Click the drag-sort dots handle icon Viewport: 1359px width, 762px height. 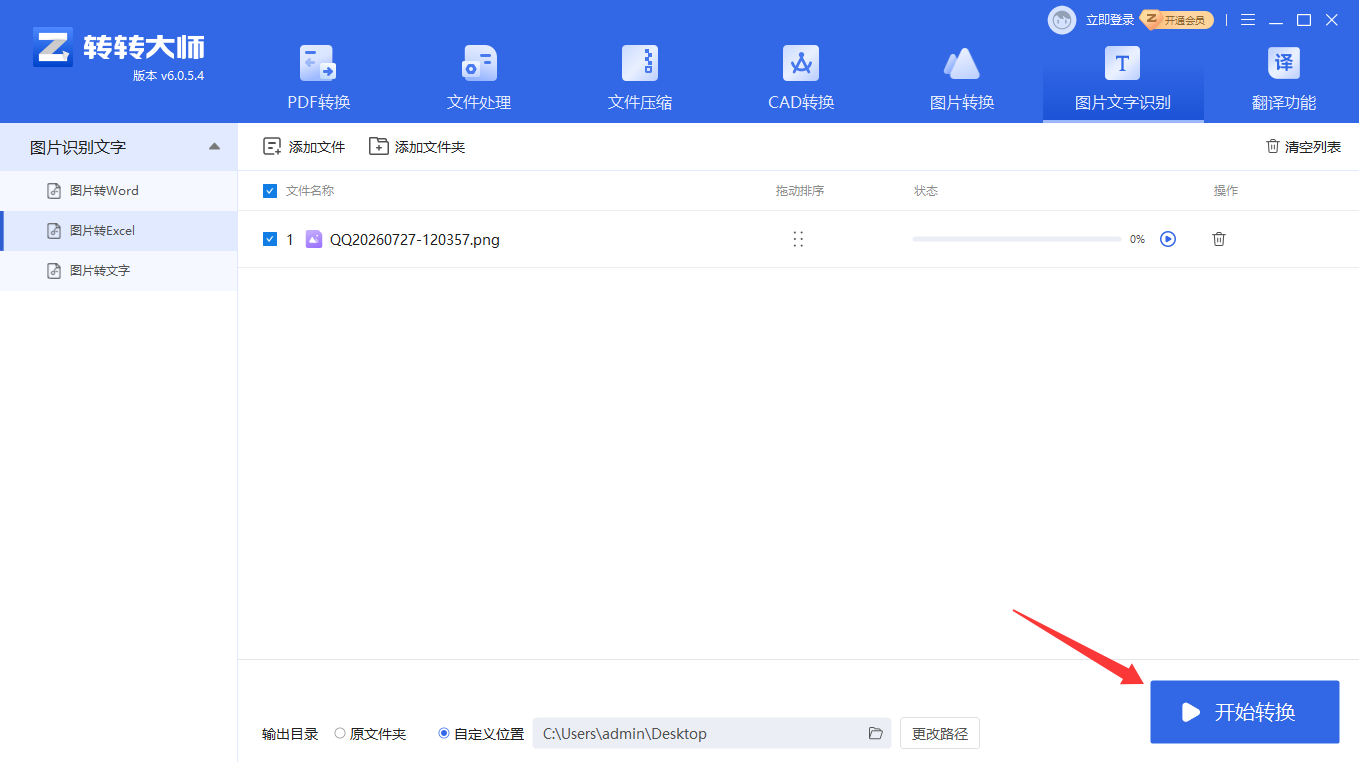pos(798,239)
